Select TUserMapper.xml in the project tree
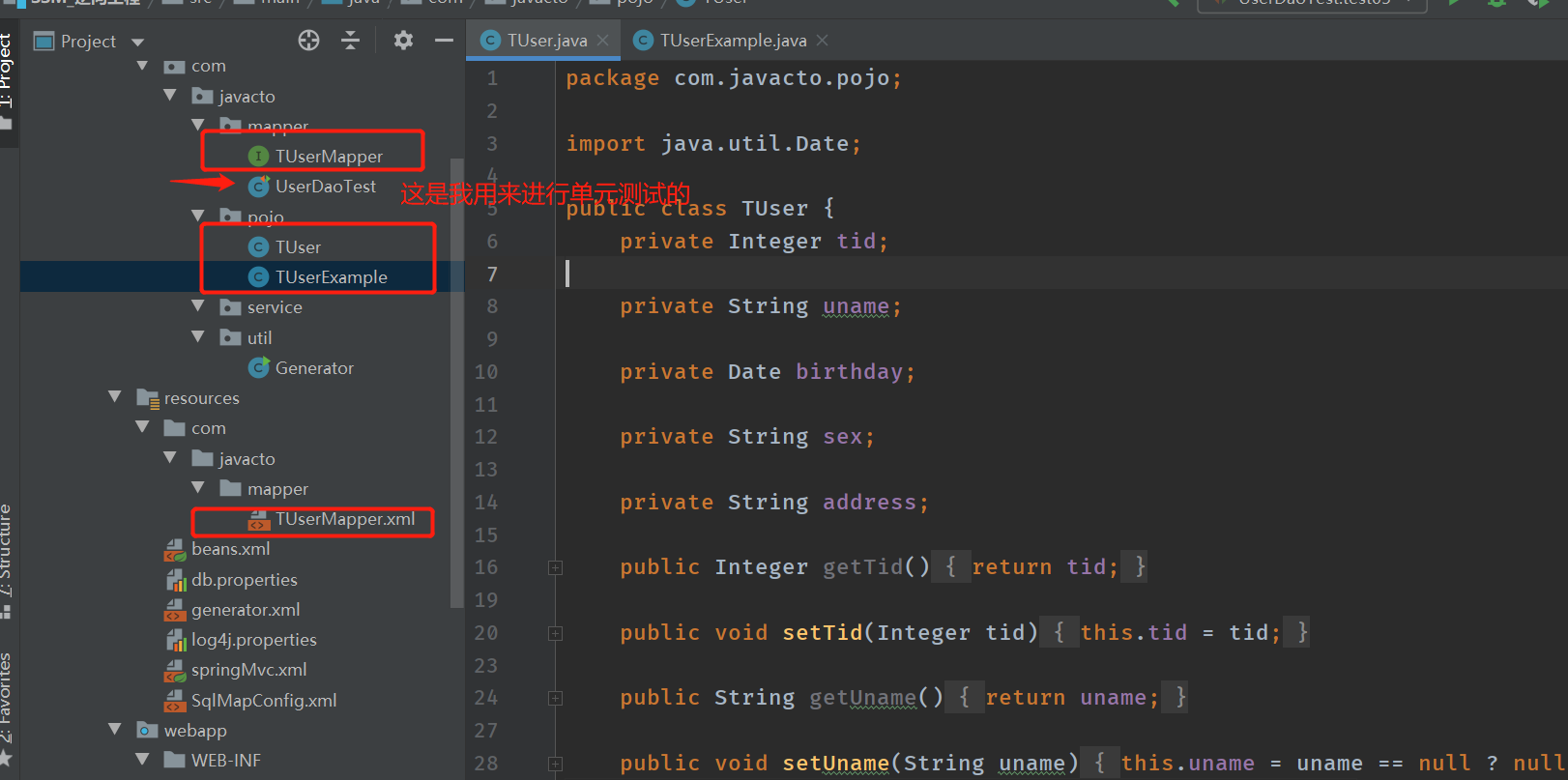 coord(345,519)
